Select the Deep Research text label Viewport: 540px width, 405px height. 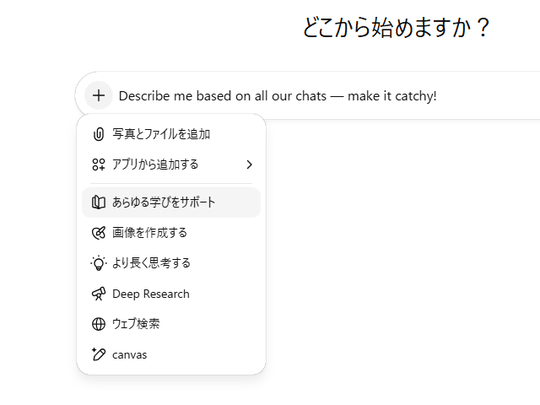[x=151, y=294]
